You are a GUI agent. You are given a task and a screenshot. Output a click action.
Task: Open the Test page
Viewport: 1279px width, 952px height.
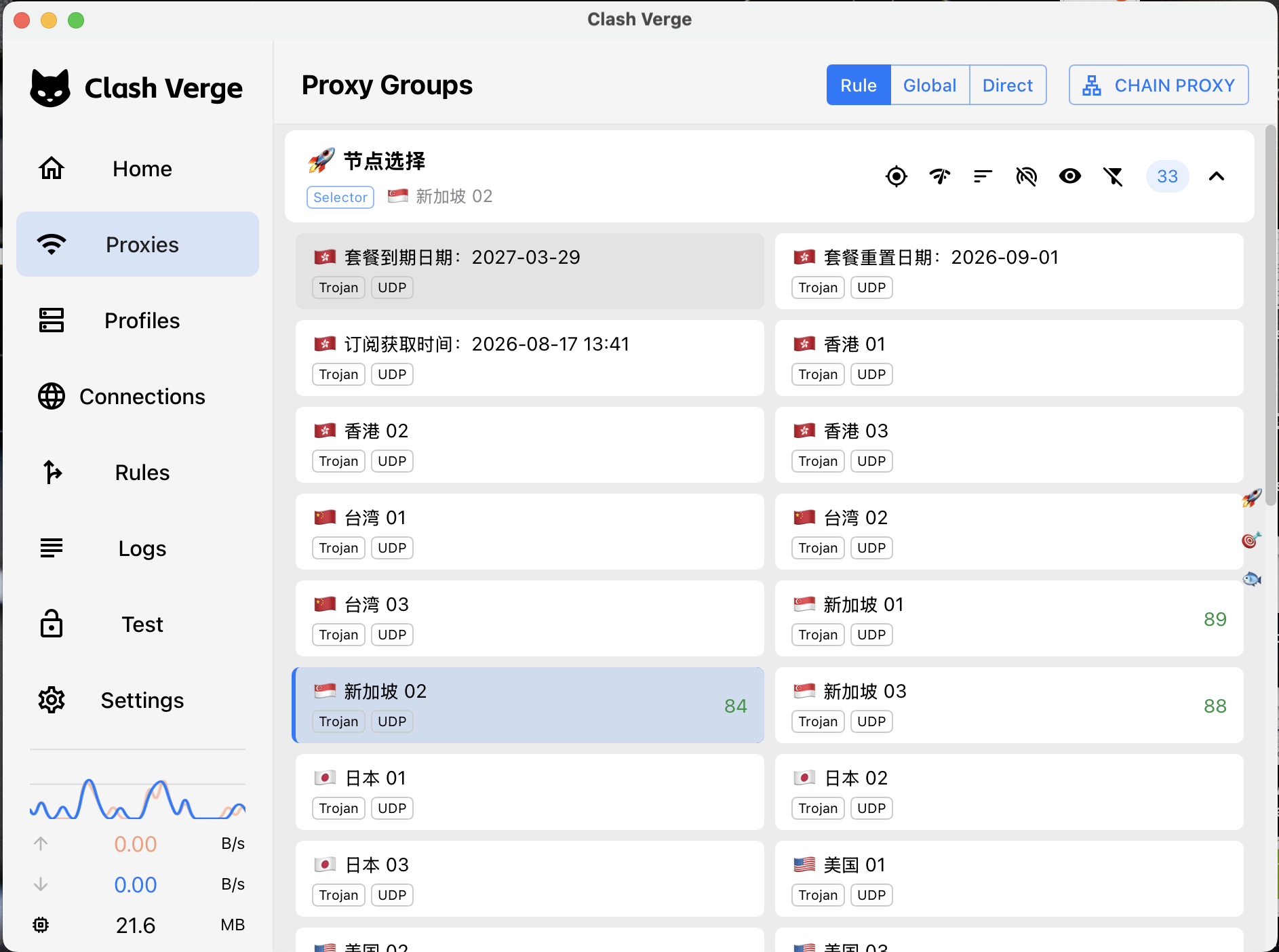[138, 624]
